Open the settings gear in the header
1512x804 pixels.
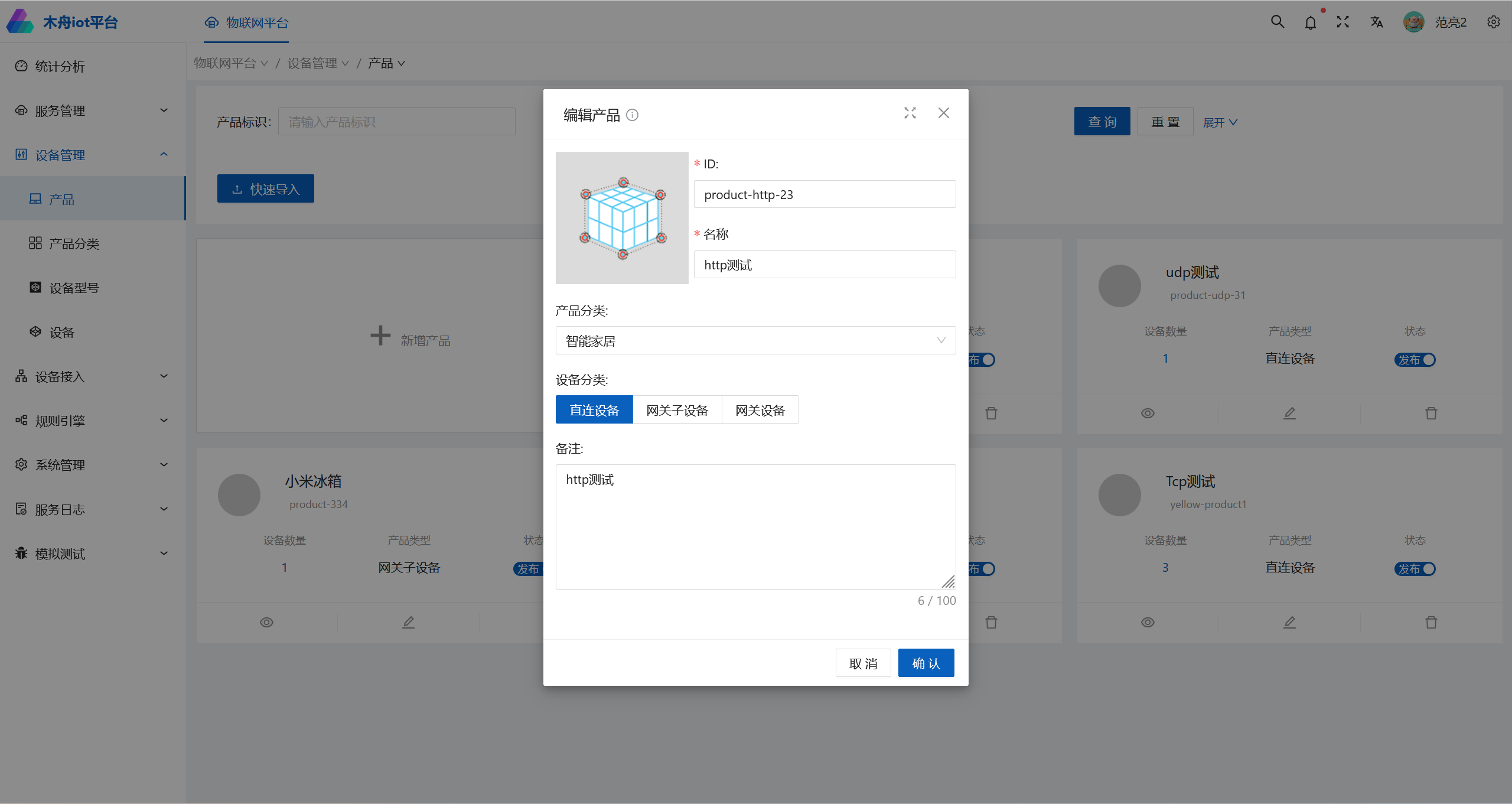[x=1494, y=22]
